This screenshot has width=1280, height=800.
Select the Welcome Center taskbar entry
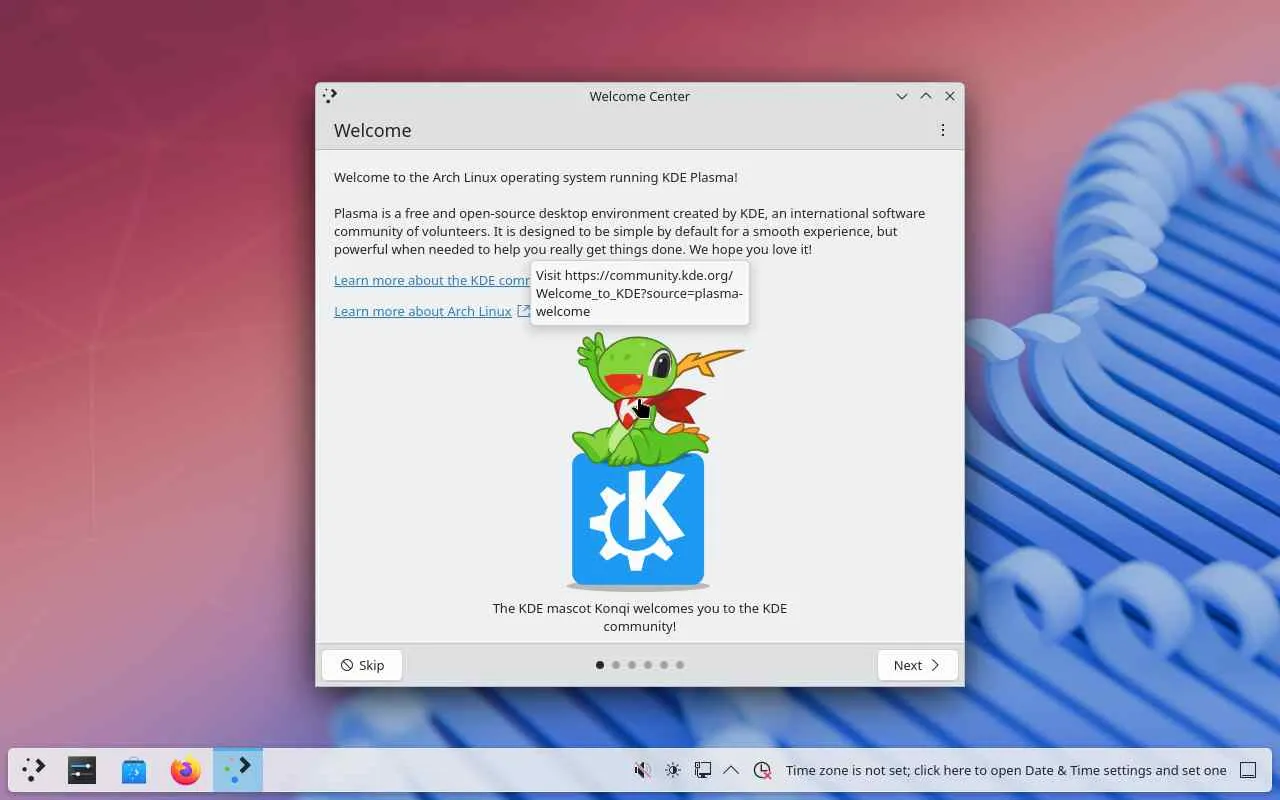click(238, 770)
